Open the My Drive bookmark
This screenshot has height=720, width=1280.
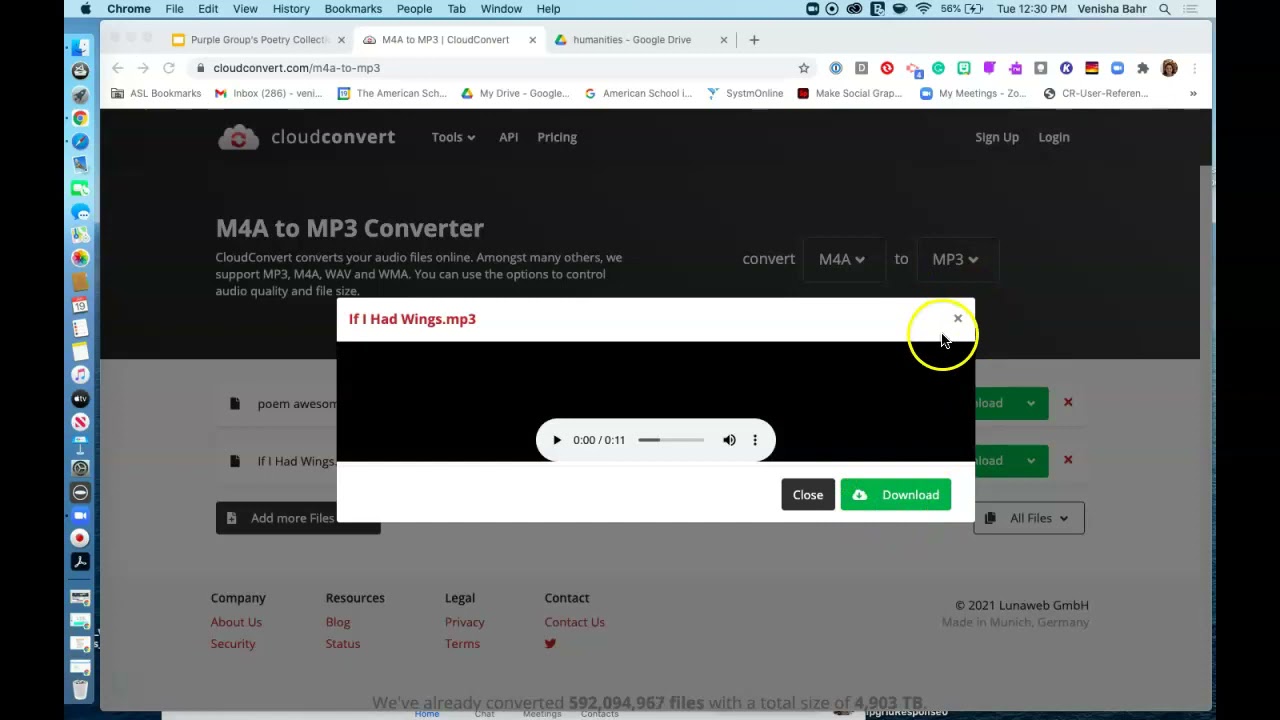pyautogui.click(x=516, y=93)
